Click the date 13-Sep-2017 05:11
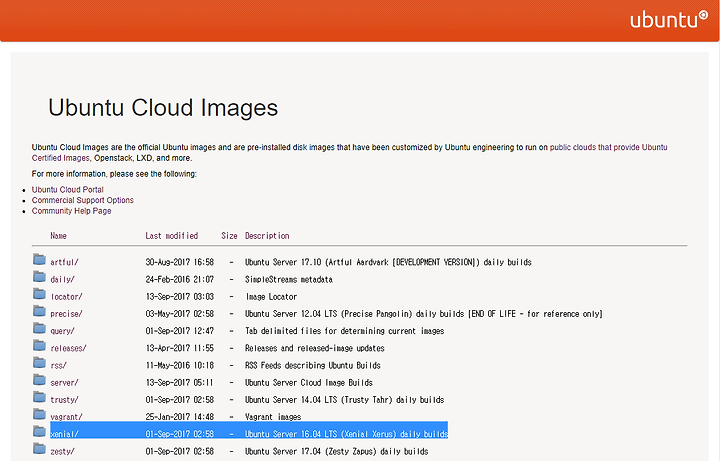 click(x=180, y=382)
